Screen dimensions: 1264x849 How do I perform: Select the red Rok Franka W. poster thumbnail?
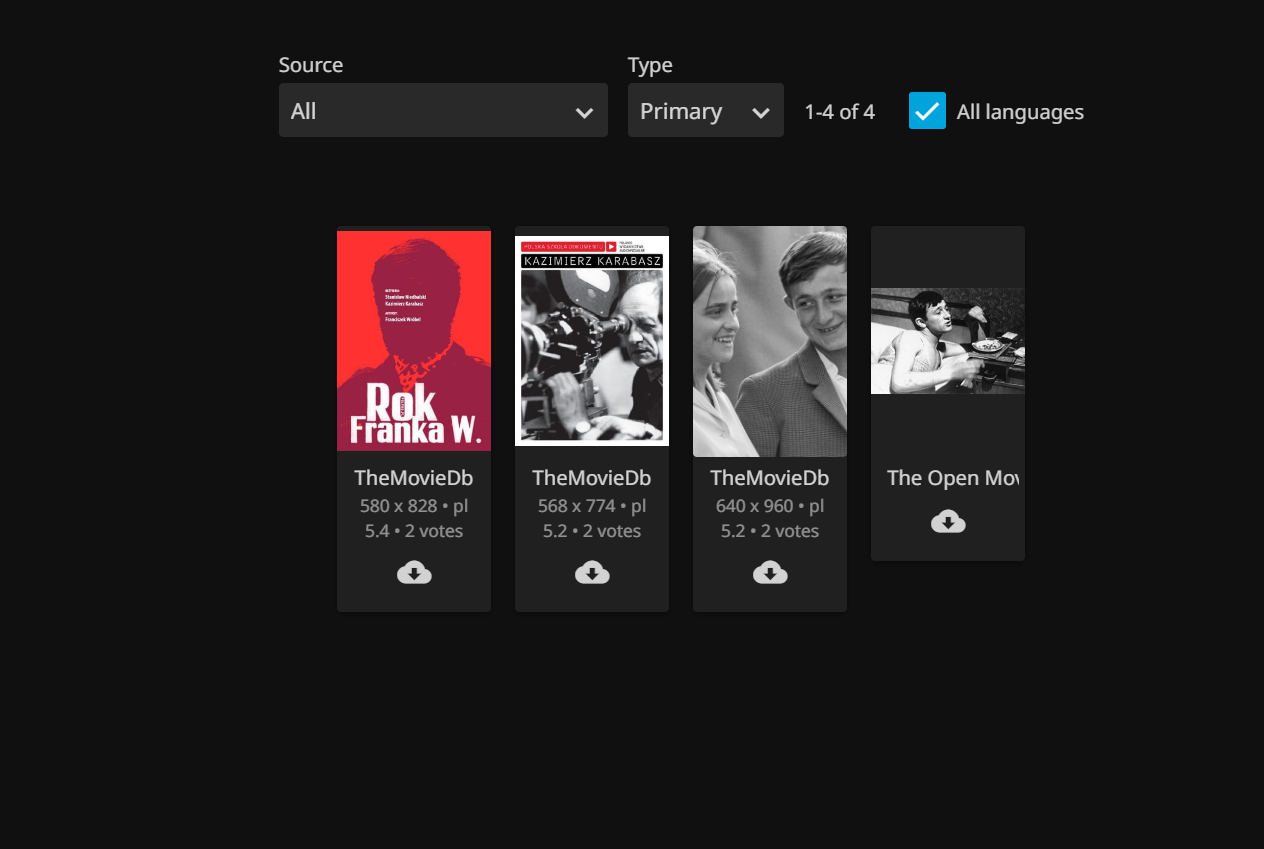point(414,341)
